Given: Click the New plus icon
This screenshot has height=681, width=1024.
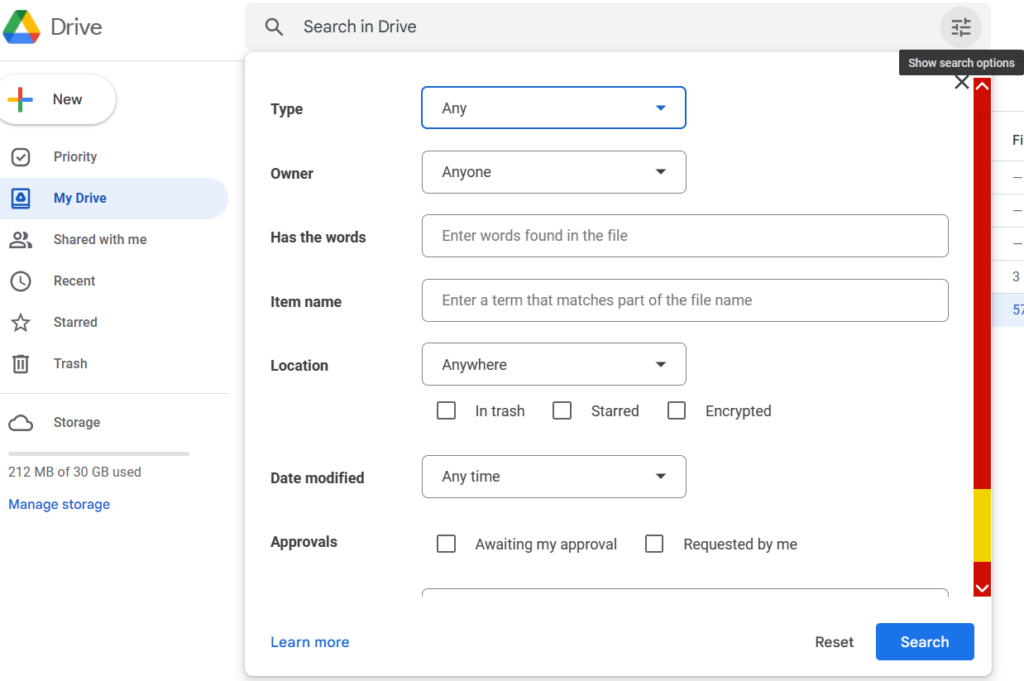Looking at the screenshot, I should pos(20,99).
